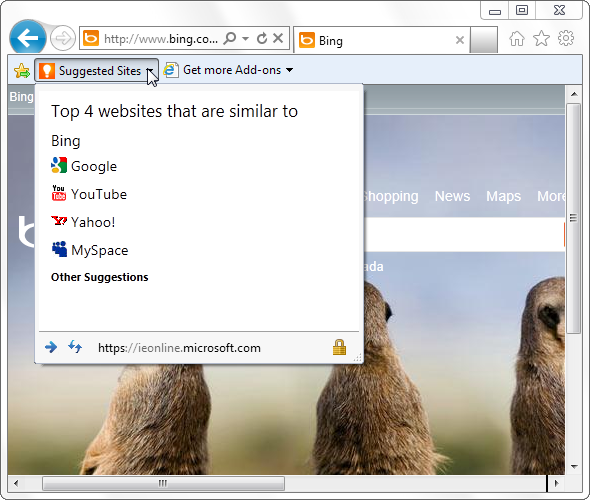
Task: Click the vertical scrollbar down arrow
Action: [x=574, y=467]
